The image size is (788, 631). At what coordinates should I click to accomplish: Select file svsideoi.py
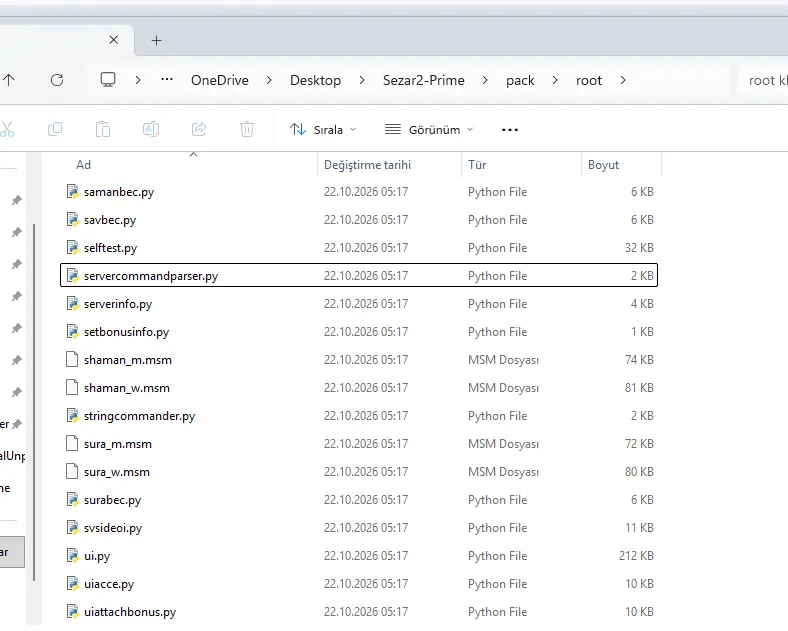[x=359, y=528]
